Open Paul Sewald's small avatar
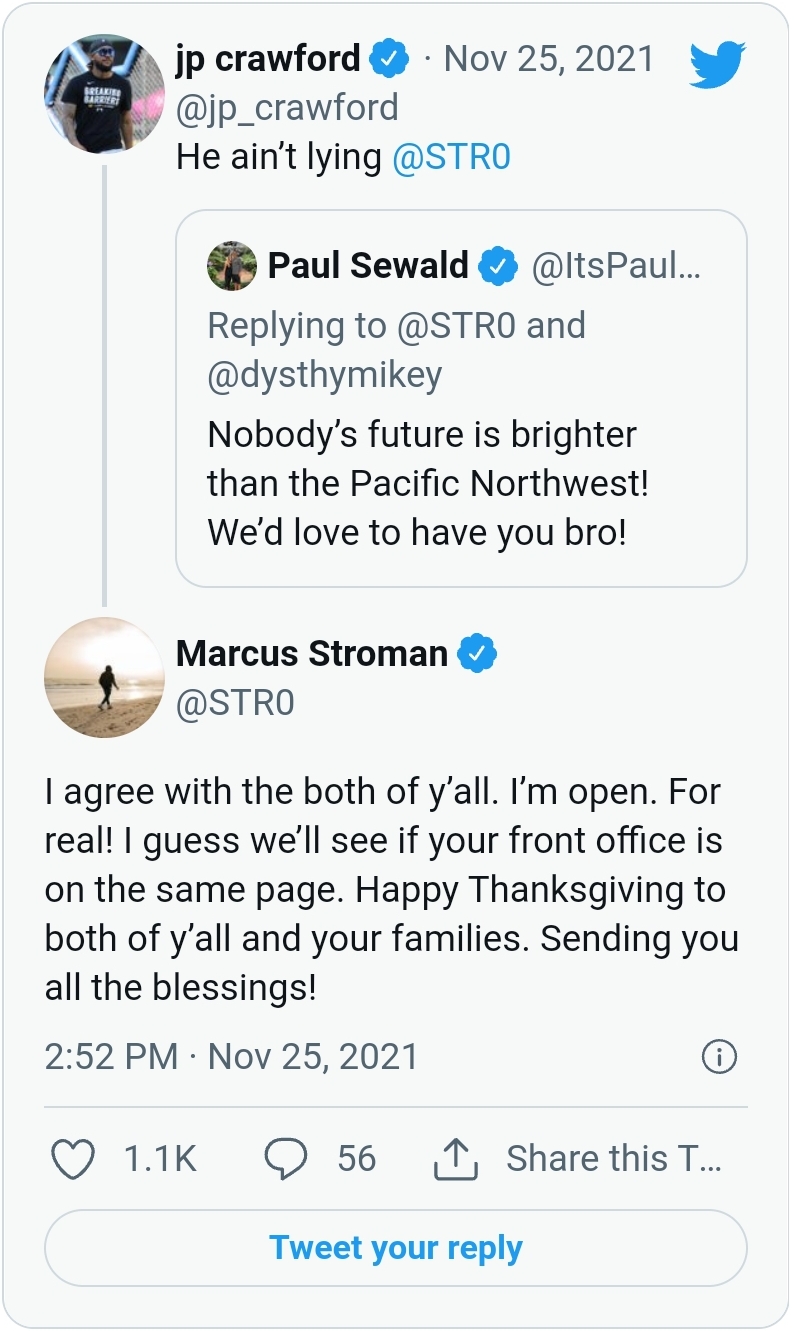Image resolution: width=795 pixels, height=1331 pixels. coord(232,266)
